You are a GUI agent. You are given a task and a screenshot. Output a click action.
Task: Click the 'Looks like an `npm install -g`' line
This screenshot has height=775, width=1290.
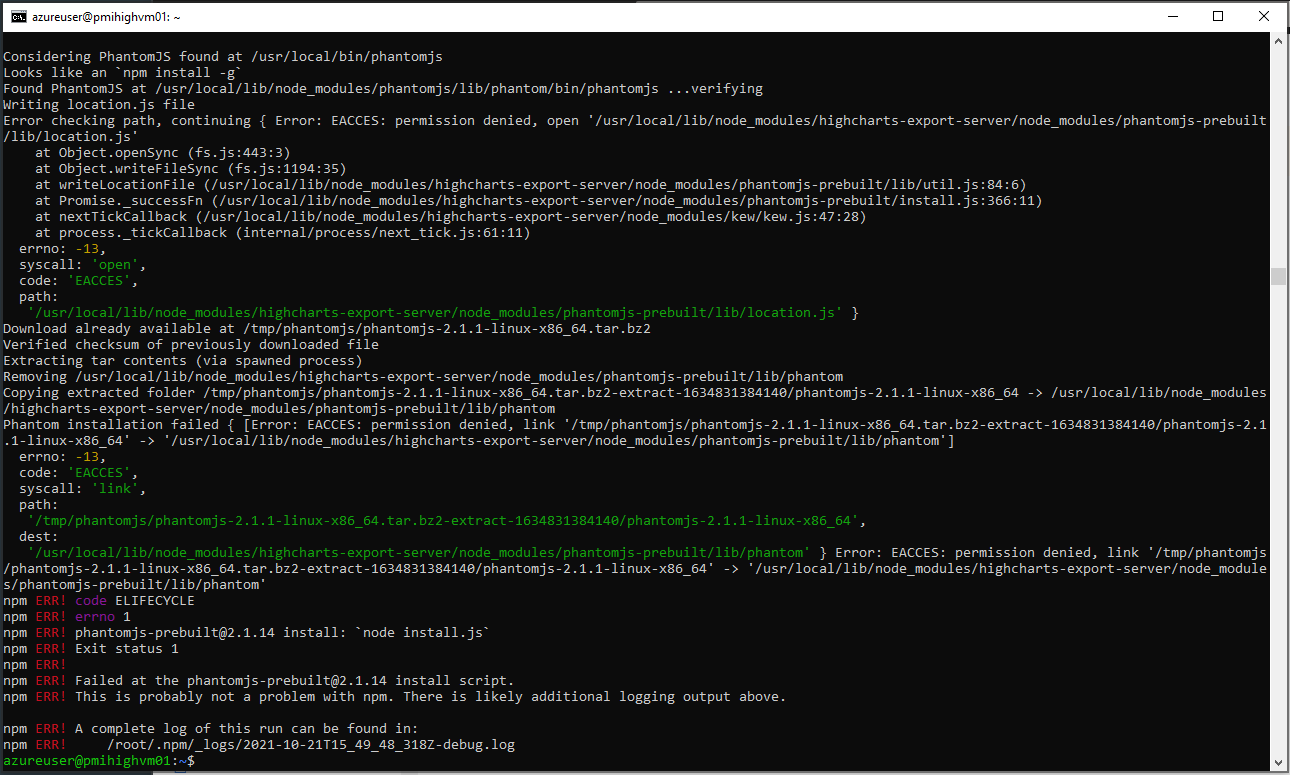click(x=123, y=73)
